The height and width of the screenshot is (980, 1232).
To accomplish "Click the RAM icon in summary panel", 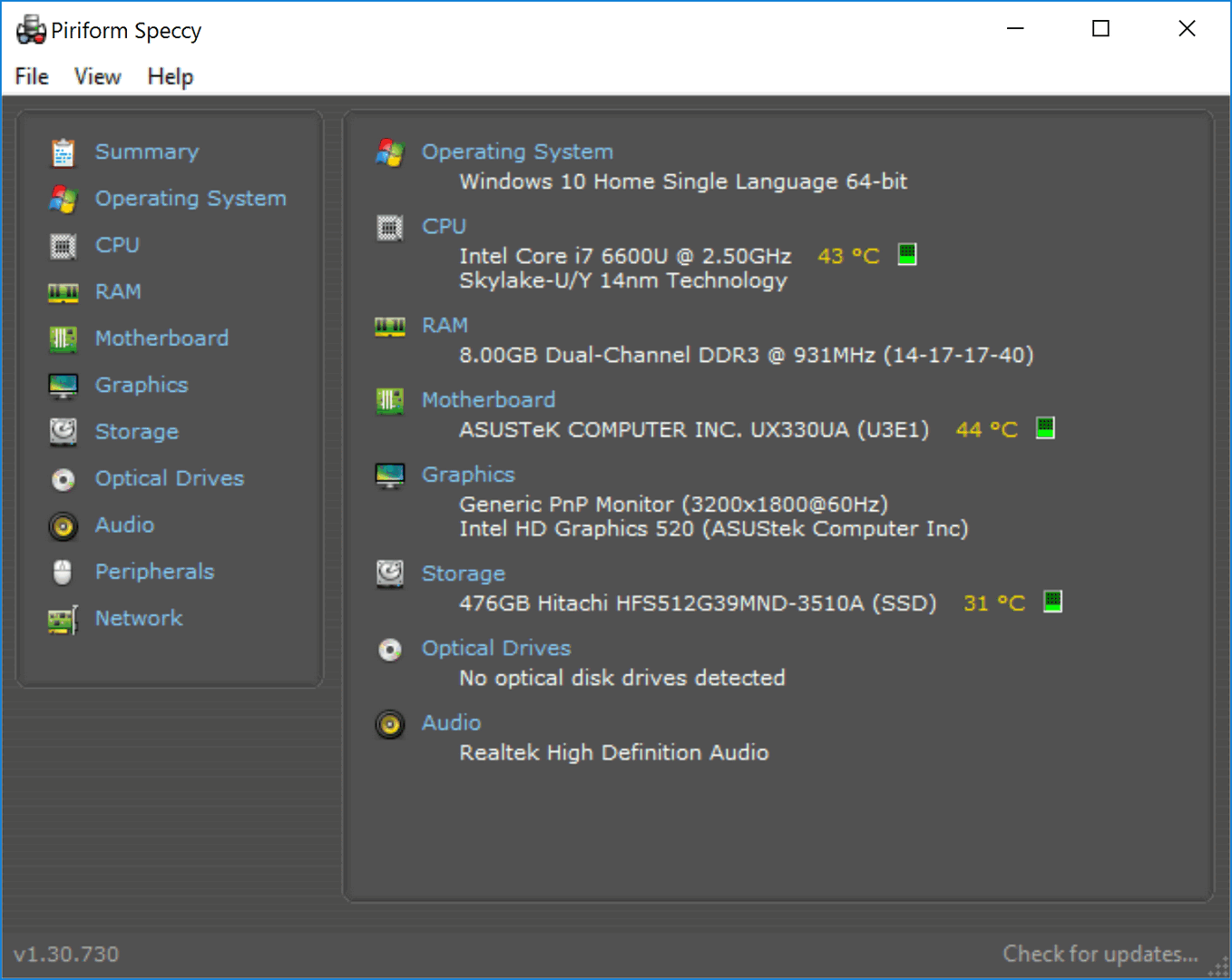I will 390,327.
